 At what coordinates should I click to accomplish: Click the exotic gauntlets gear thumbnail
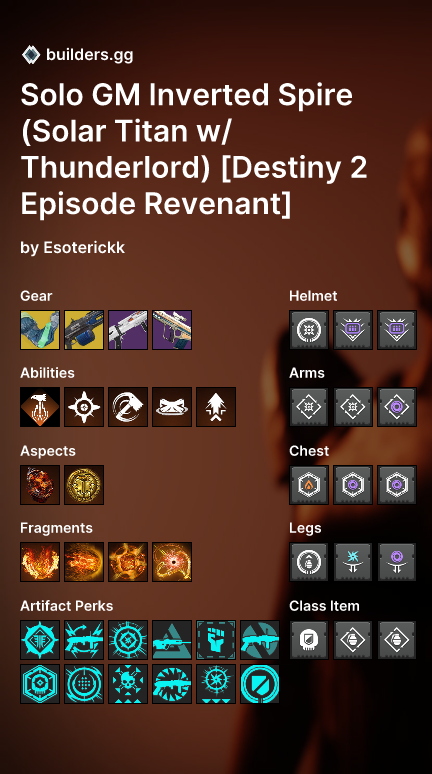pos(40,330)
